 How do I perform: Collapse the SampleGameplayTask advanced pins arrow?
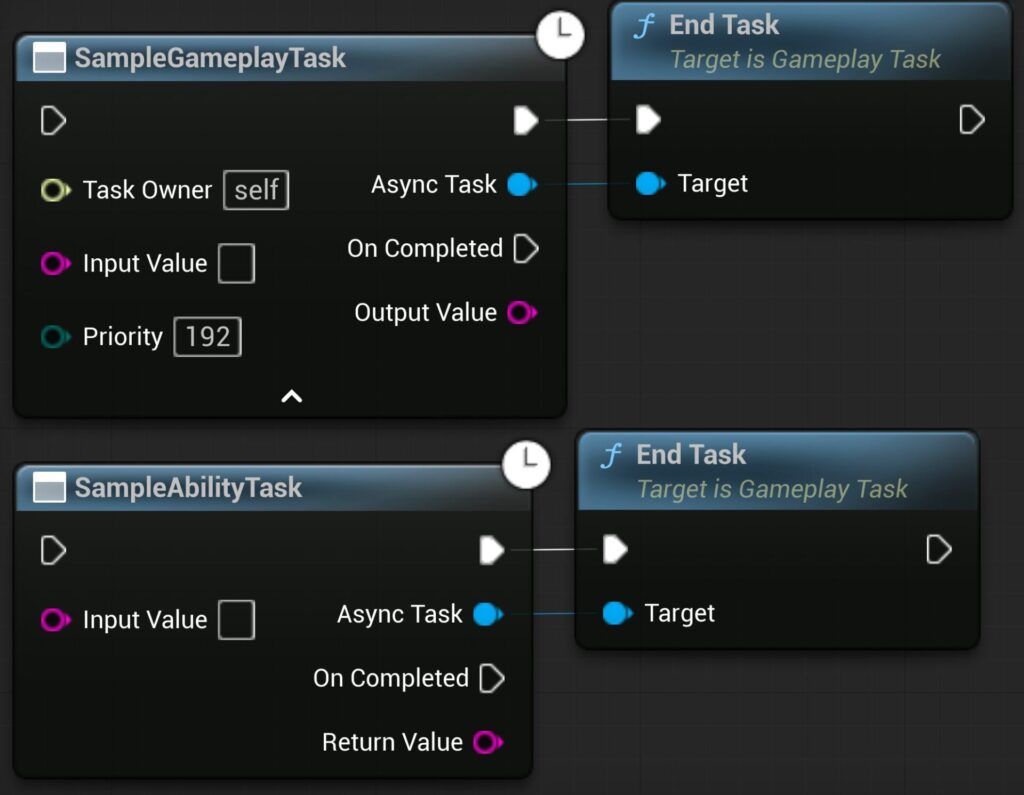pos(291,397)
